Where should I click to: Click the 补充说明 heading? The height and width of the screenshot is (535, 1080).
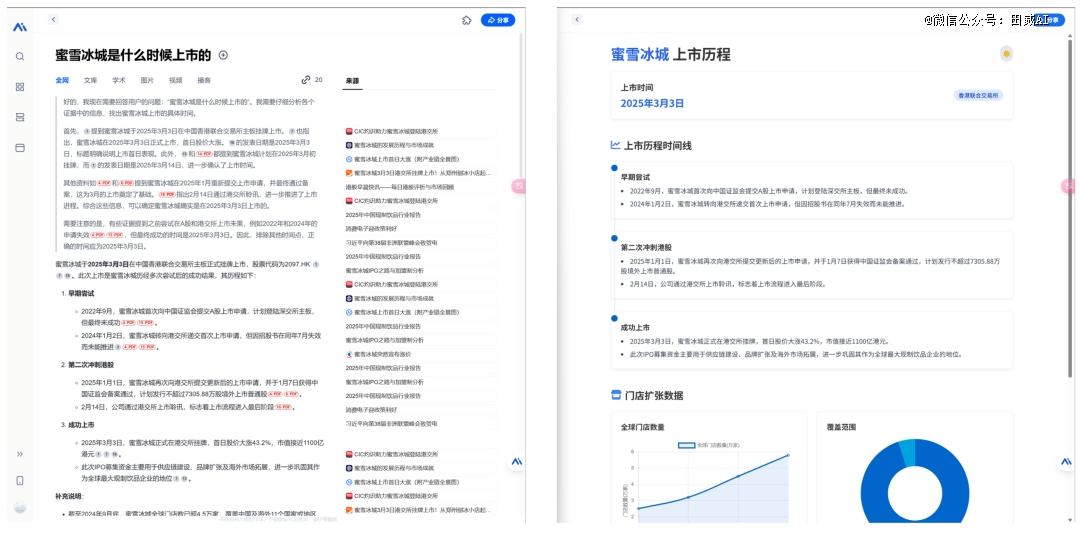pyautogui.click(x=70, y=496)
